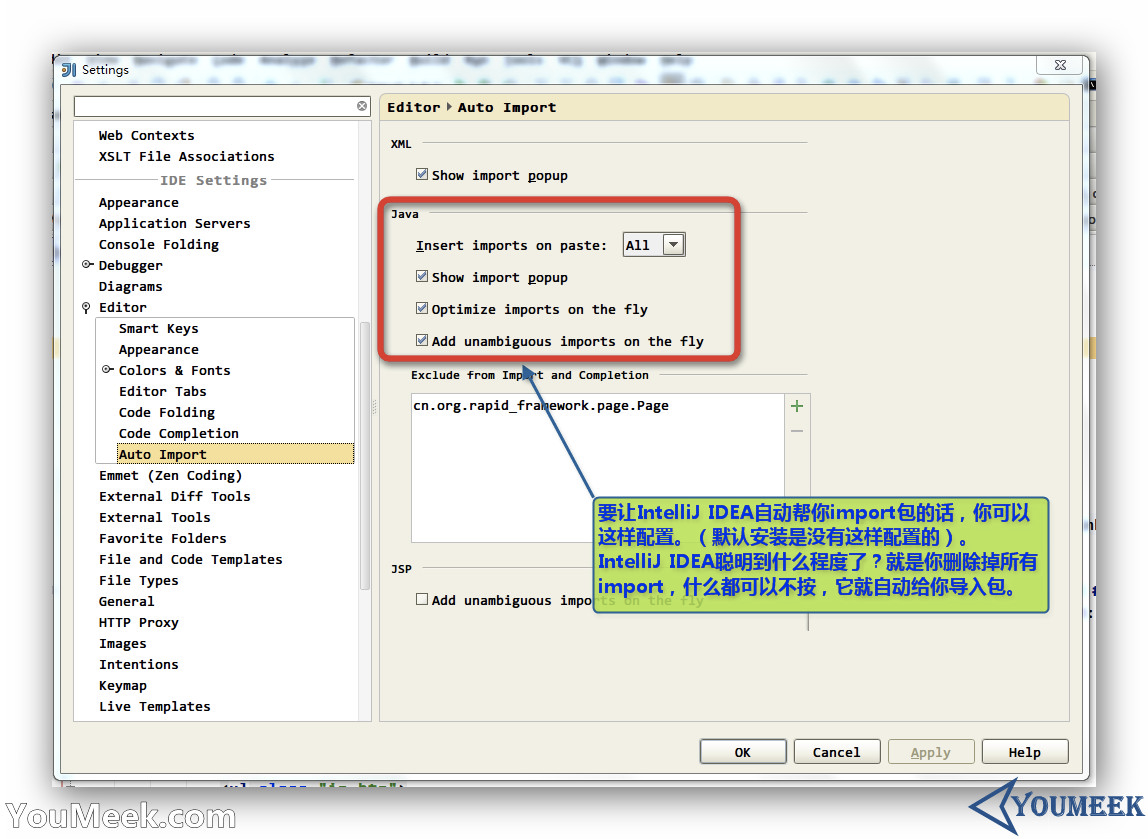The height and width of the screenshot is (839, 1148).
Task: Open External Diff Tools settings
Action: click(x=174, y=496)
